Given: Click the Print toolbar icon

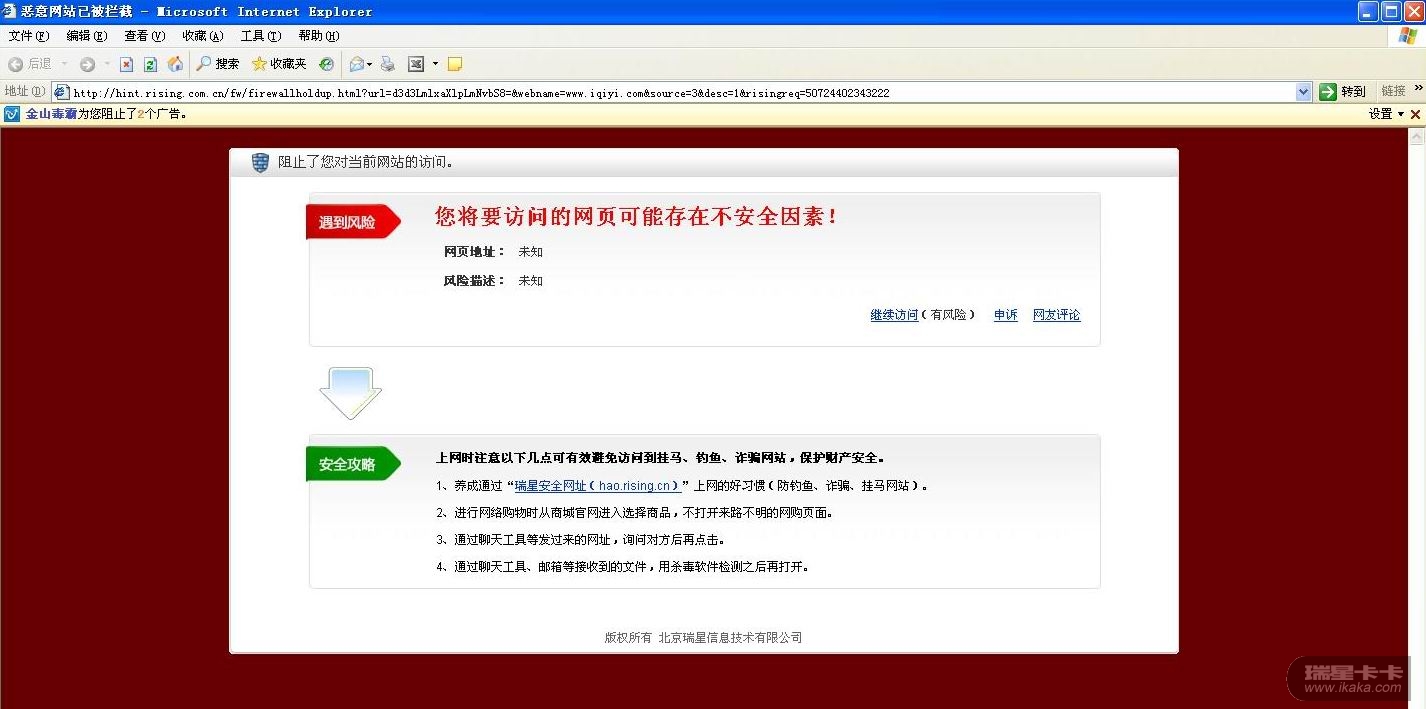Looking at the screenshot, I should [388, 64].
